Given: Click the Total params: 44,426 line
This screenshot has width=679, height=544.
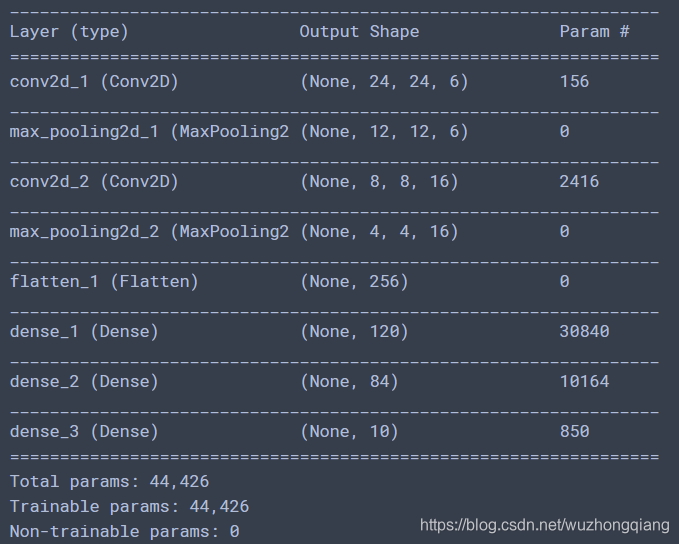Looking at the screenshot, I should click(x=109, y=482).
